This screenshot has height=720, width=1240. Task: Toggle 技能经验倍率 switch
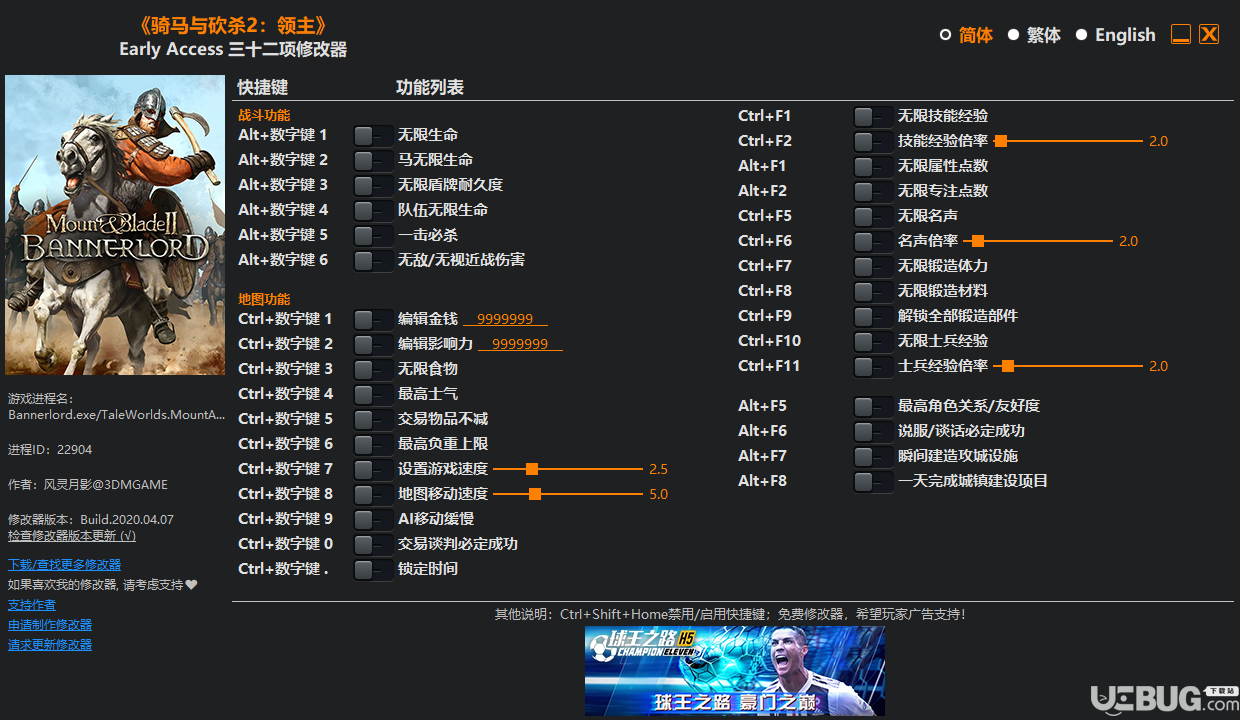pos(873,141)
